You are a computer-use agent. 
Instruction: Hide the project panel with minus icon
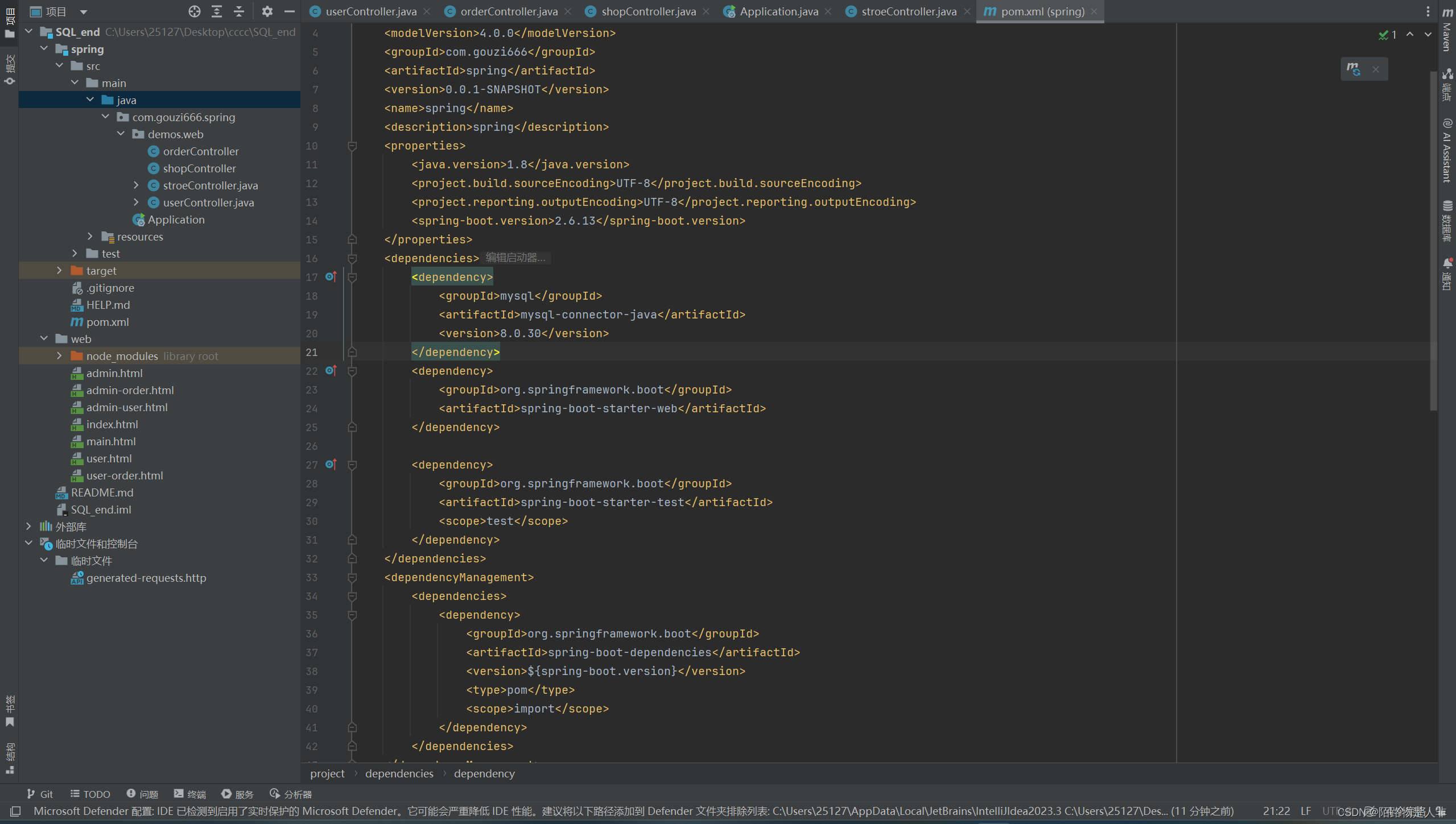click(x=290, y=11)
